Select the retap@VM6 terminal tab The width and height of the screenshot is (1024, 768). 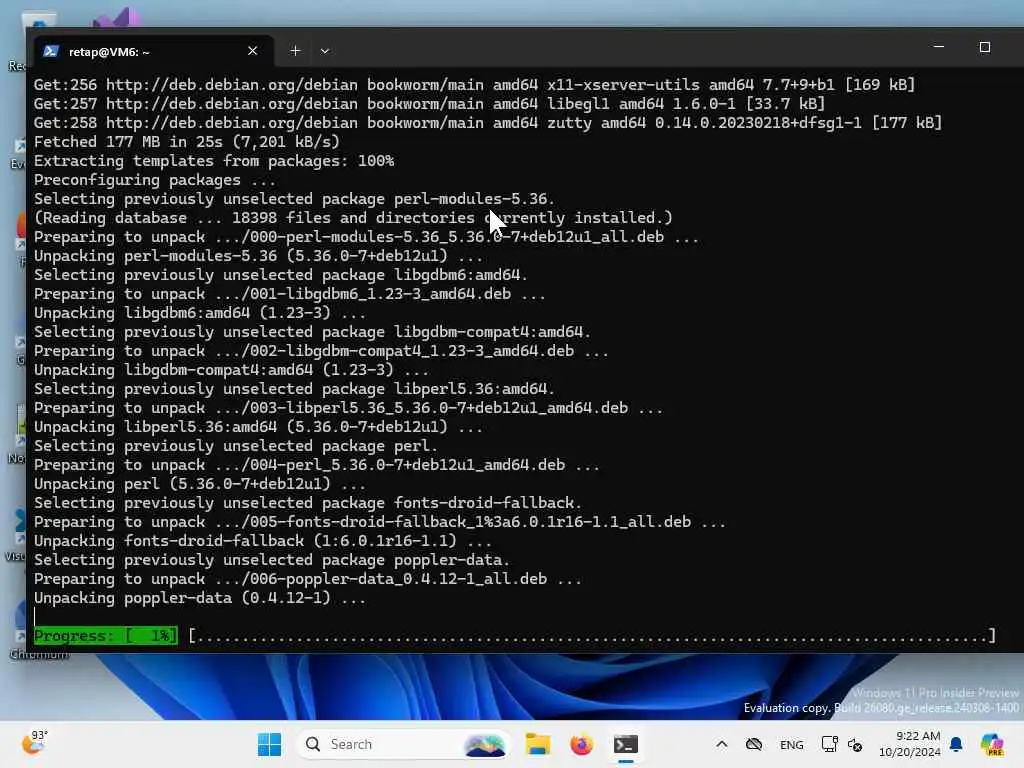pos(154,51)
